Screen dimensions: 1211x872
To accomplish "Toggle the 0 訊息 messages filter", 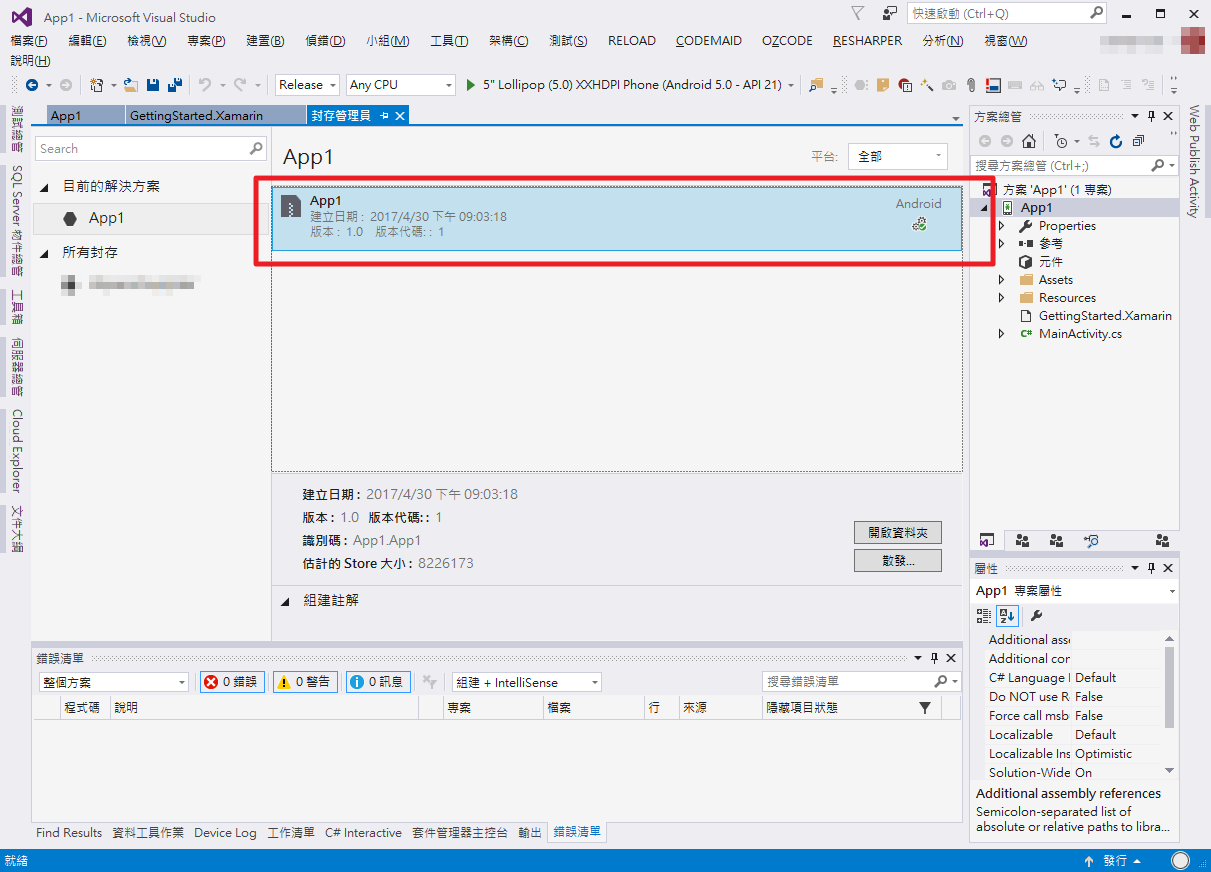I will pyautogui.click(x=378, y=682).
